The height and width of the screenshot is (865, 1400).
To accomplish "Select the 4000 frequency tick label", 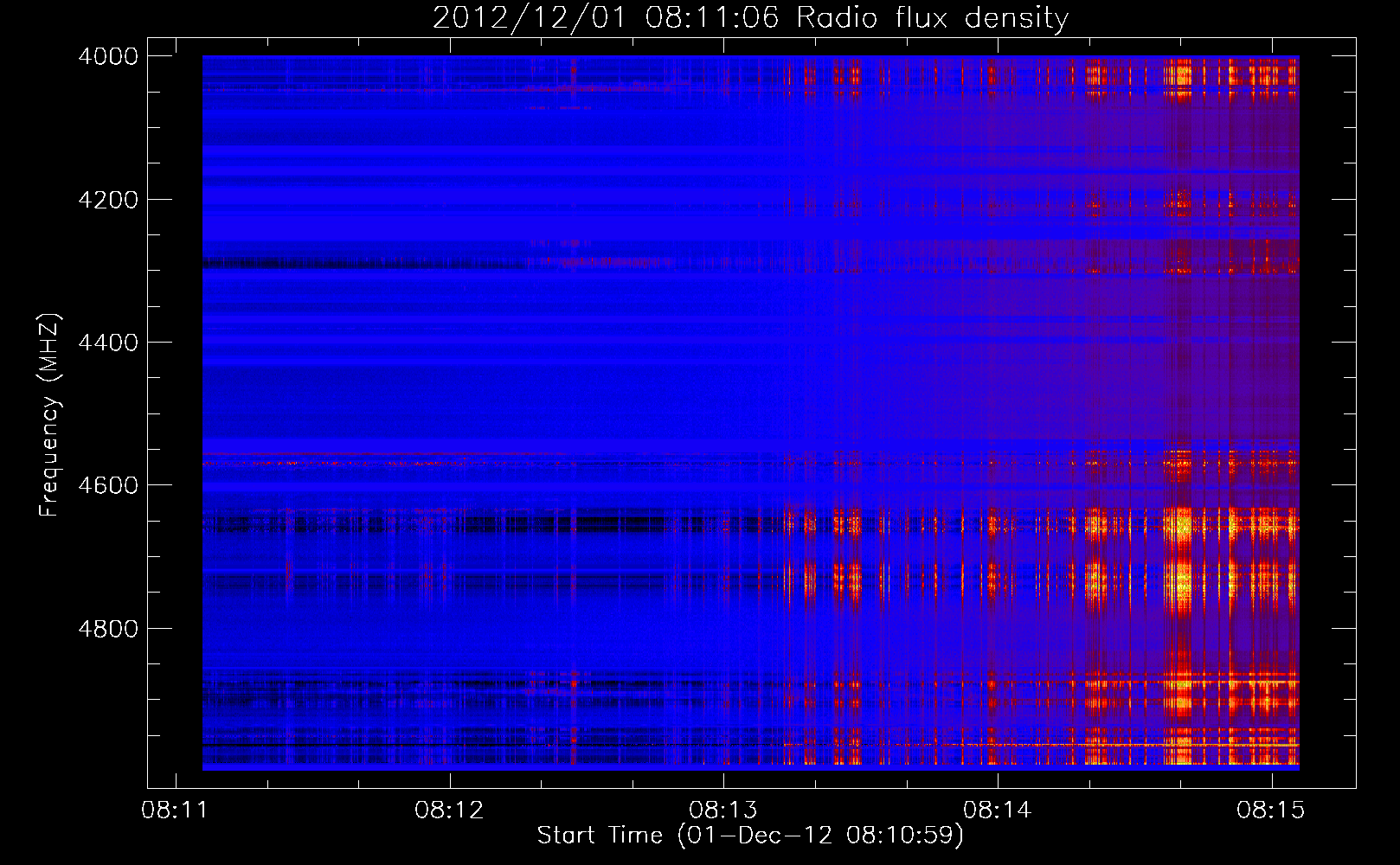I will click(108, 56).
